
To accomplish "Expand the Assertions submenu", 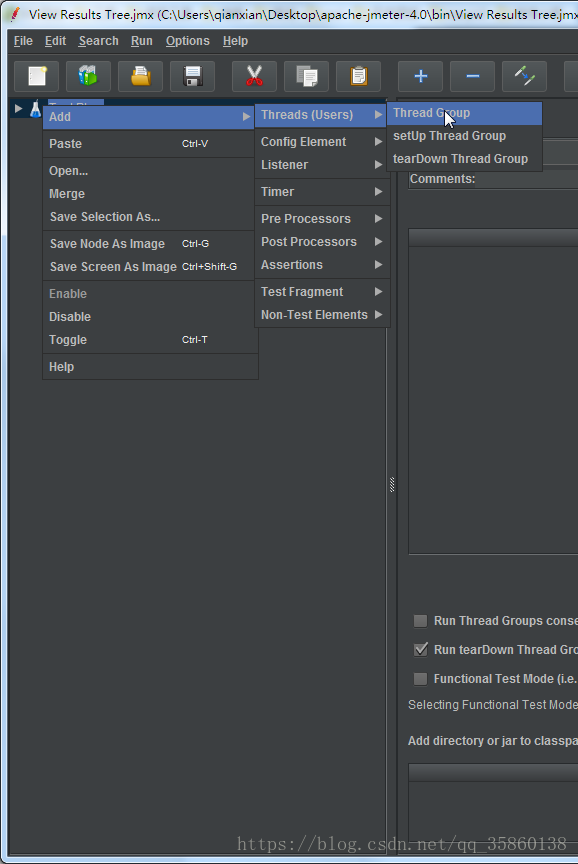I will point(322,265).
